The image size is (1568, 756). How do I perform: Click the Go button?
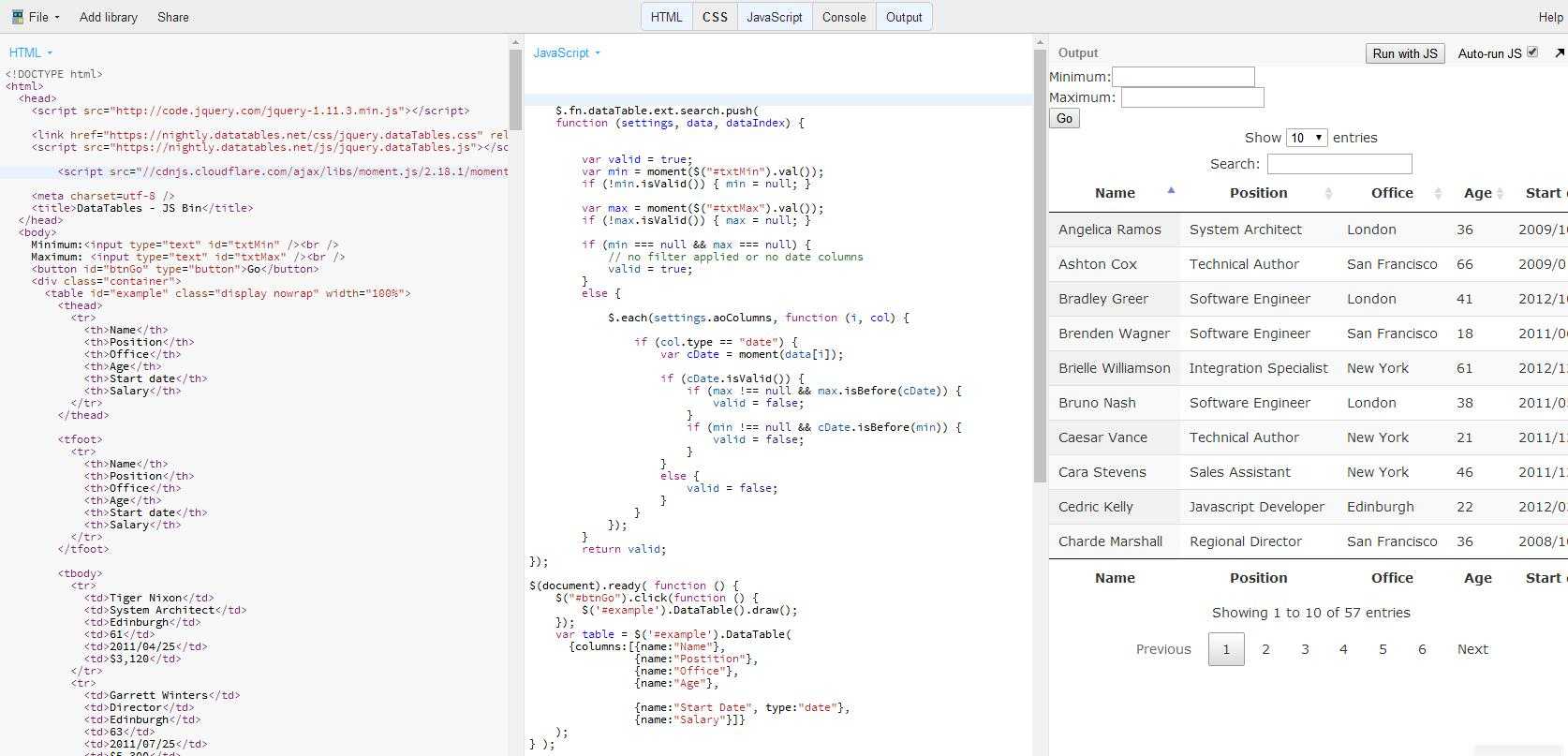tap(1064, 118)
